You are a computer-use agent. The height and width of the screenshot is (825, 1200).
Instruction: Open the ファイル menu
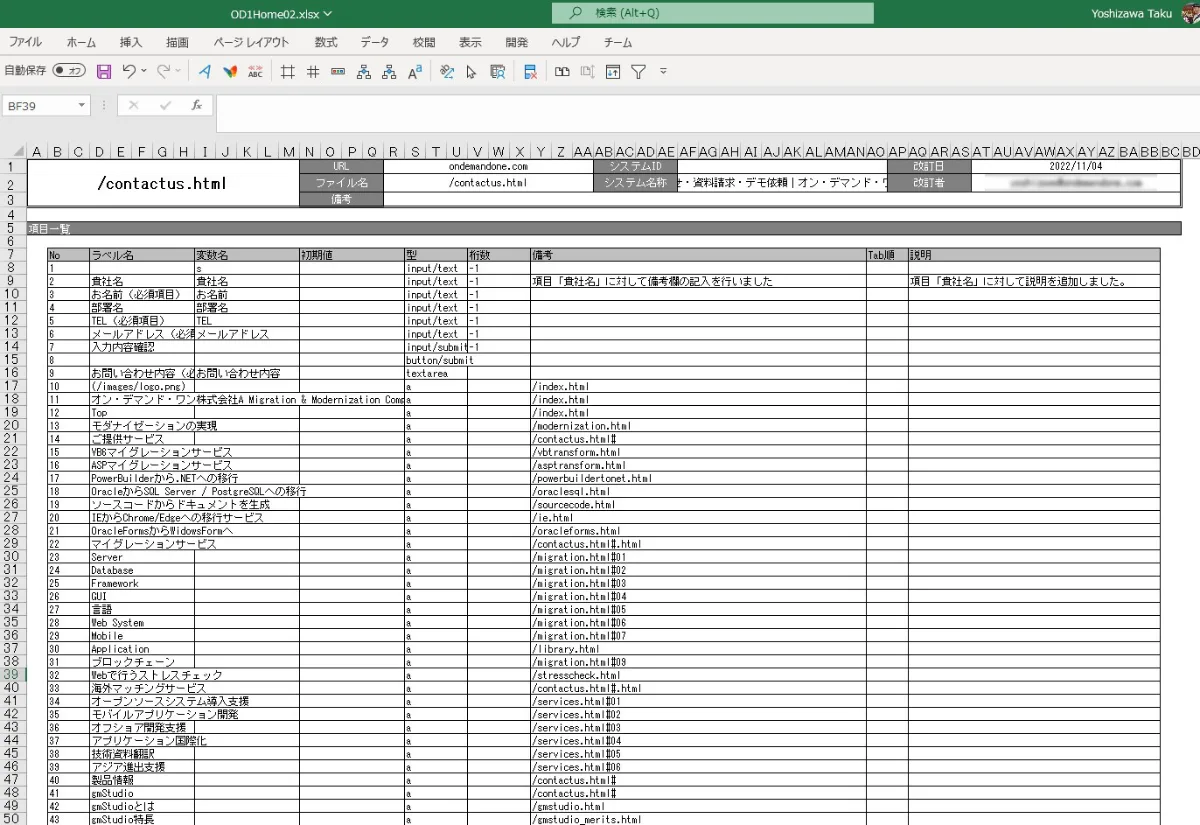pos(25,42)
